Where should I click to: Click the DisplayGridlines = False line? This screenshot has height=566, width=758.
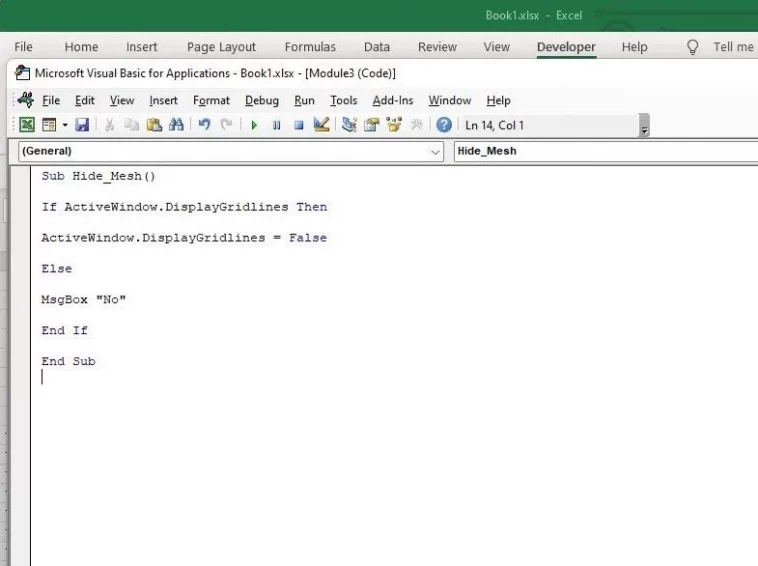[x=184, y=238]
